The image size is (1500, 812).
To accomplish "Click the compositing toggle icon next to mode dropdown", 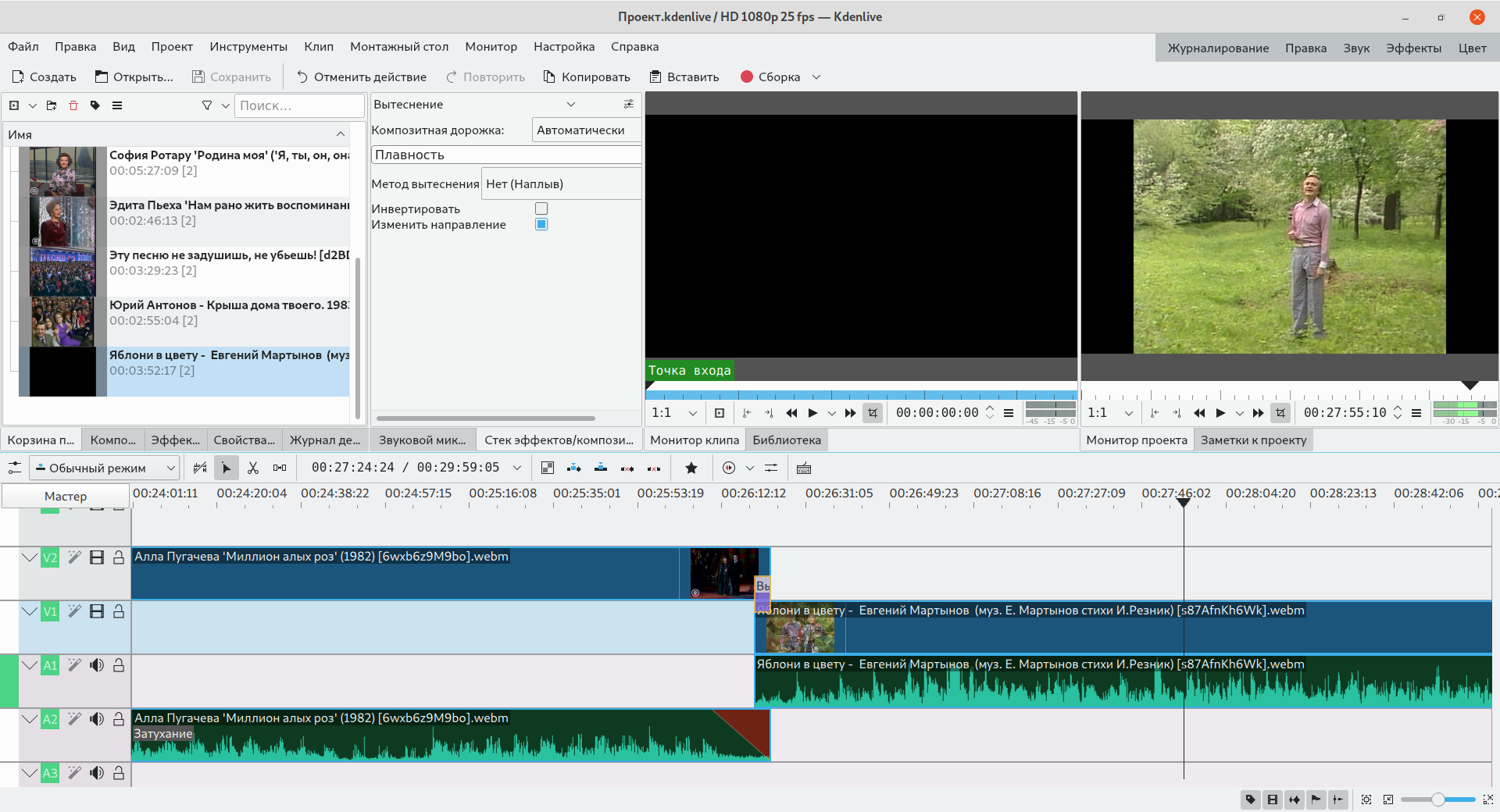I will pyautogui.click(x=200, y=468).
